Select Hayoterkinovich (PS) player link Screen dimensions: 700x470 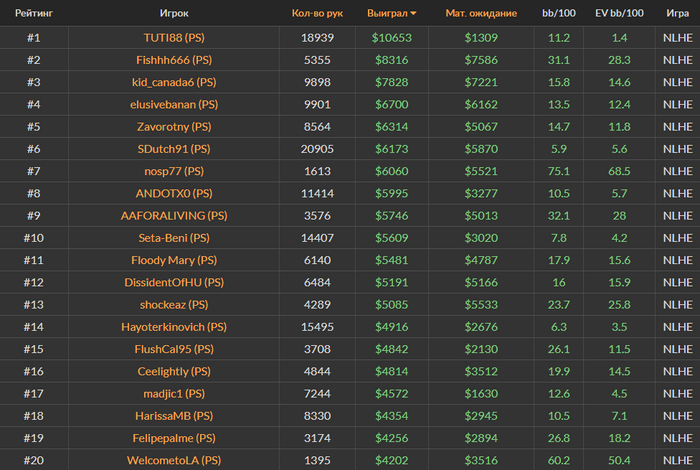[x=174, y=327]
